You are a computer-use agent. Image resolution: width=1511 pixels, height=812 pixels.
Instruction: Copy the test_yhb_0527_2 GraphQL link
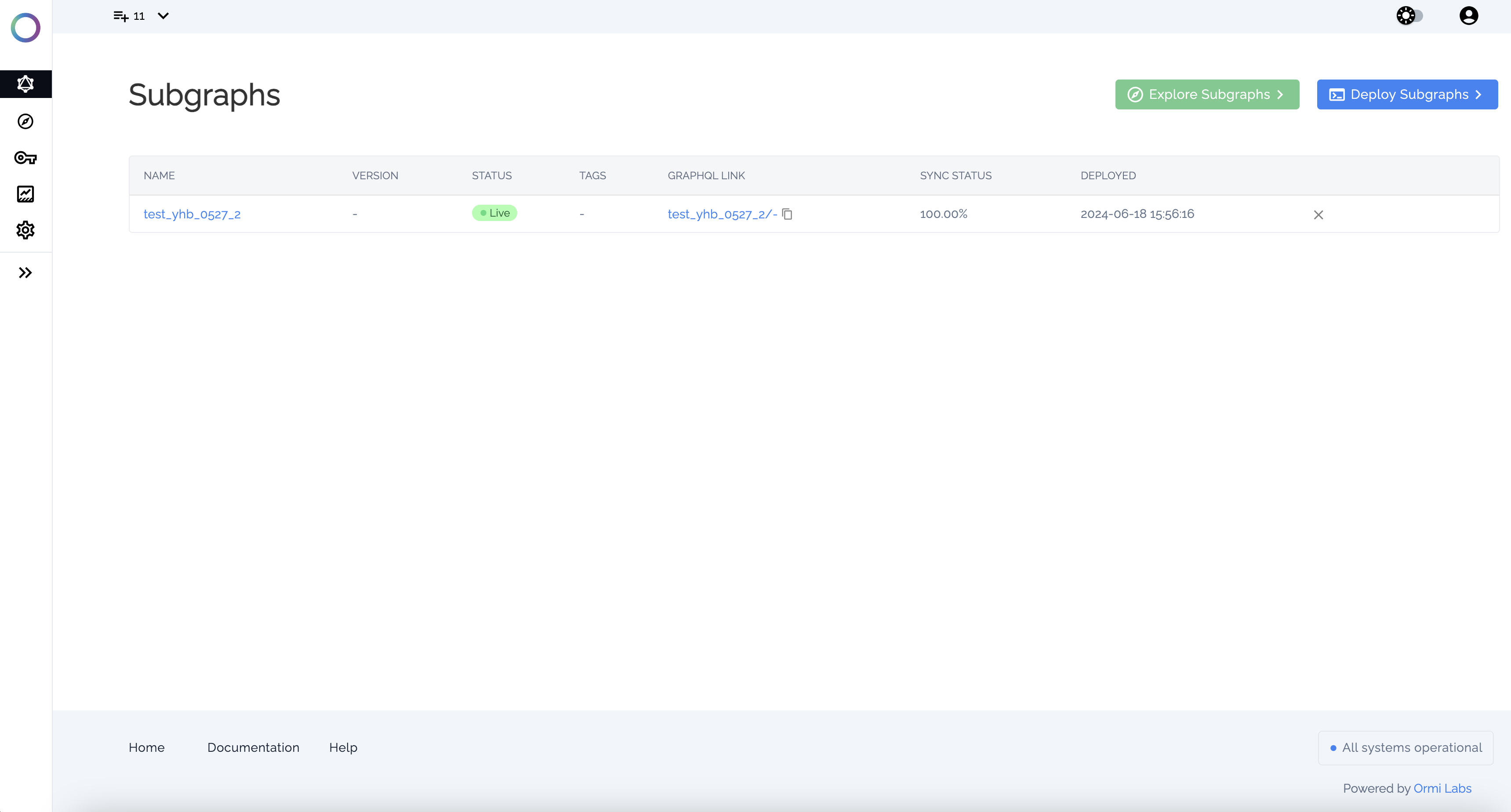click(x=787, y=214)
